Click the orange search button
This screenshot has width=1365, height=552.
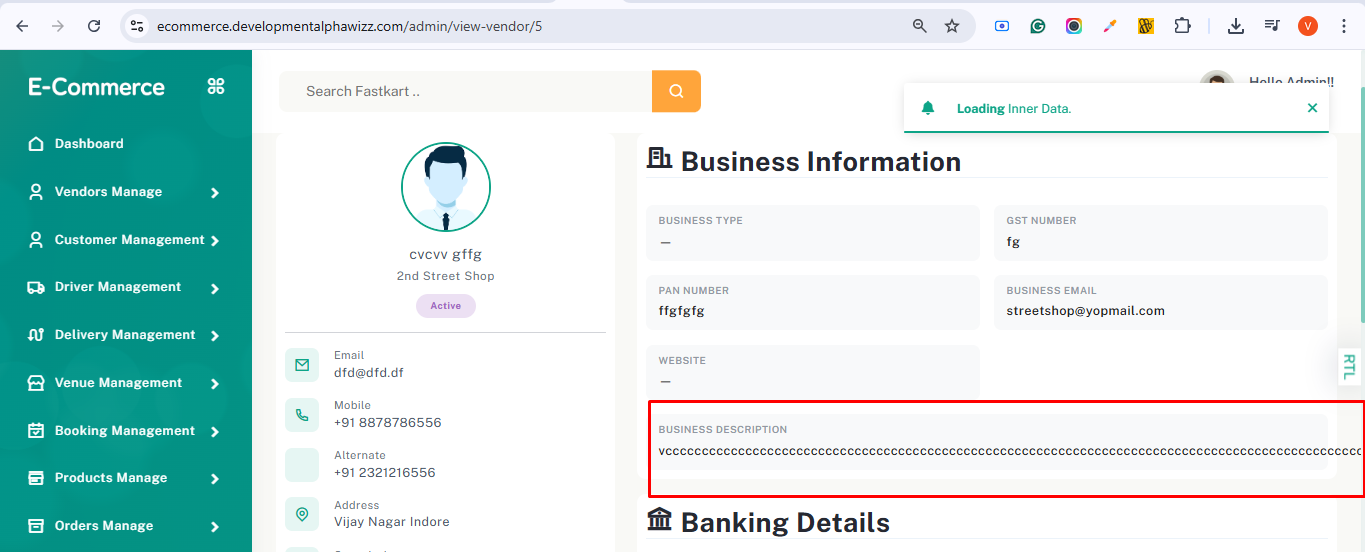(x=676, y=91)
